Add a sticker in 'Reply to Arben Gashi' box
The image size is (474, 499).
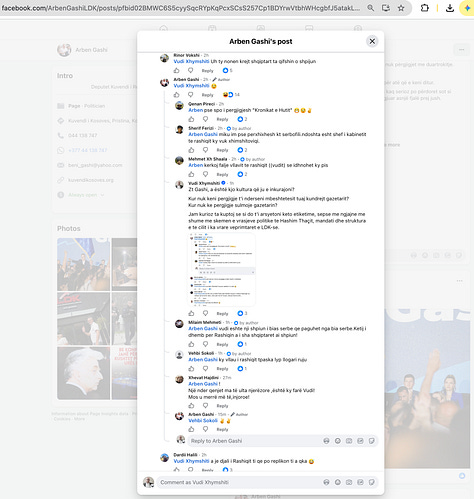[x=372, y=441]
